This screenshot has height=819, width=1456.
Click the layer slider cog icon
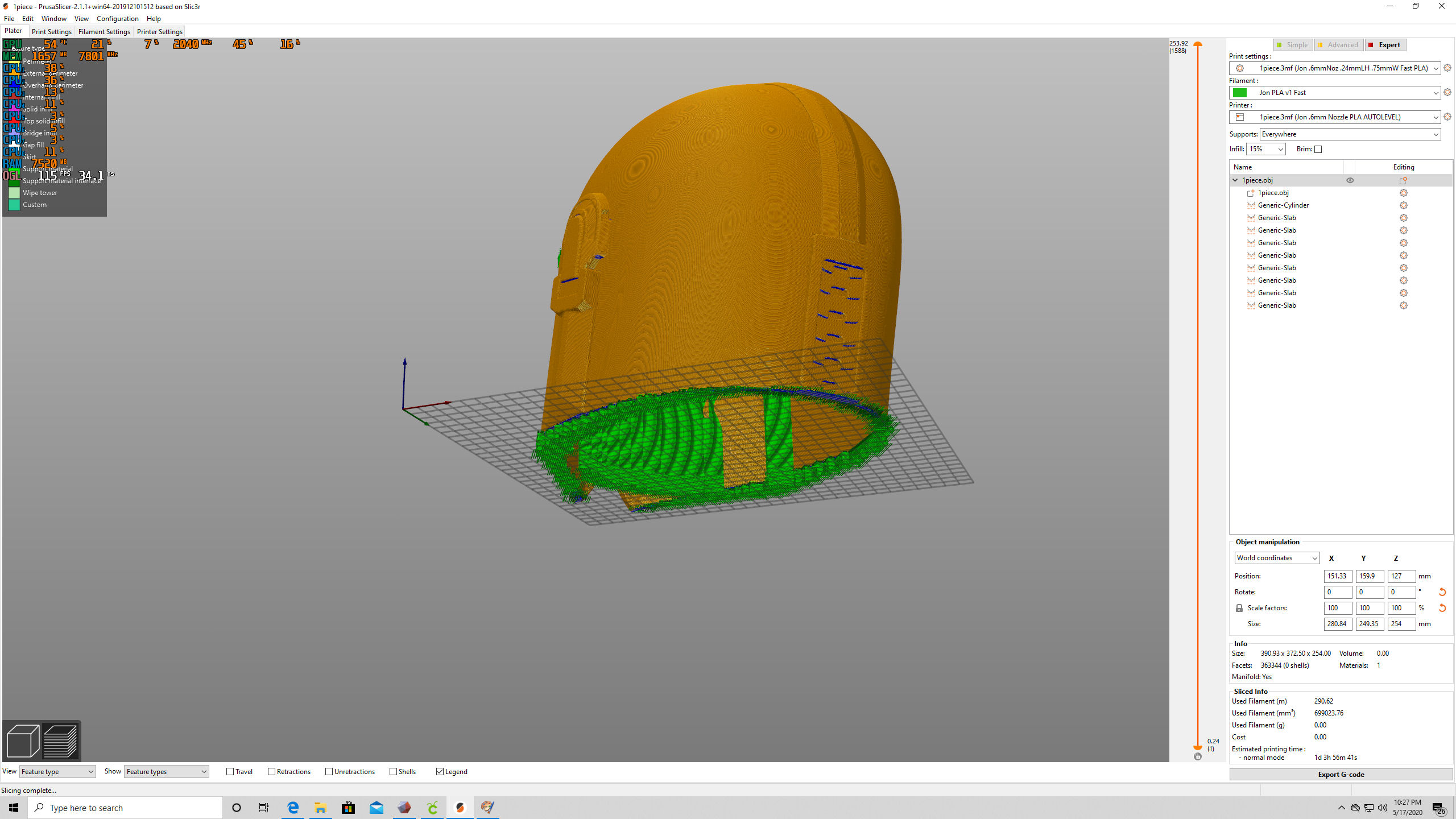(x=1198, y=756)
